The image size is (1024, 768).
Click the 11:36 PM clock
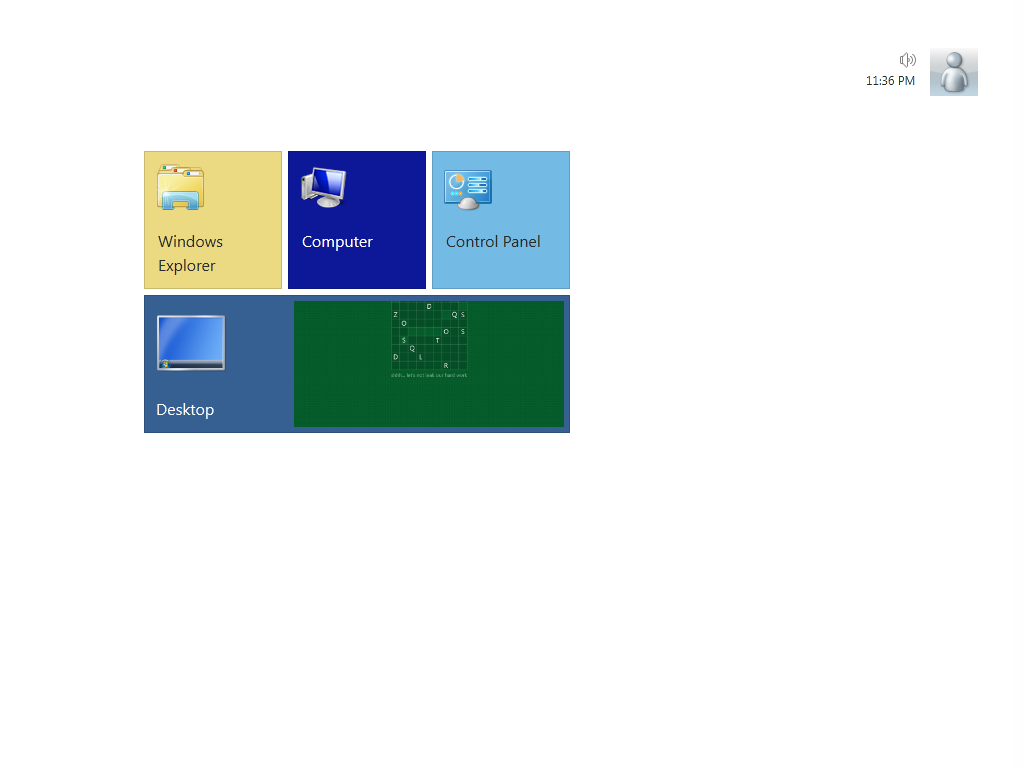(890, 81)
